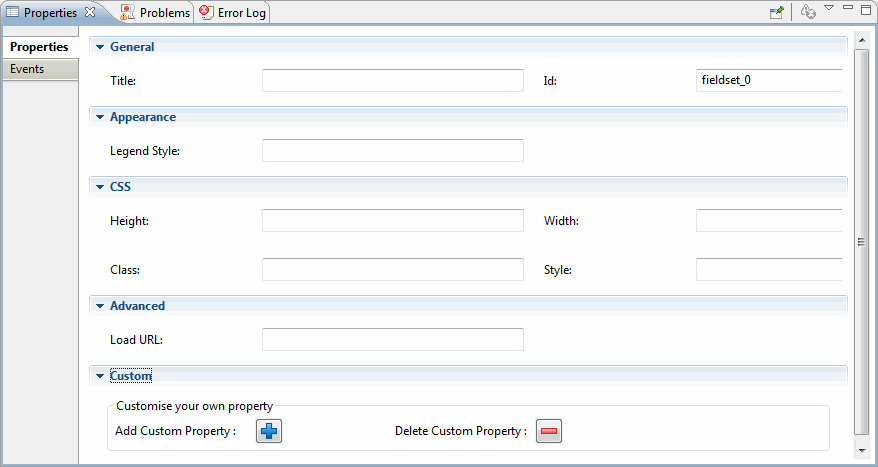This screenshot has height=467, width=878.
Task: Collapse the Custom section
Action: pyautogui.click(x=100, y=376)
